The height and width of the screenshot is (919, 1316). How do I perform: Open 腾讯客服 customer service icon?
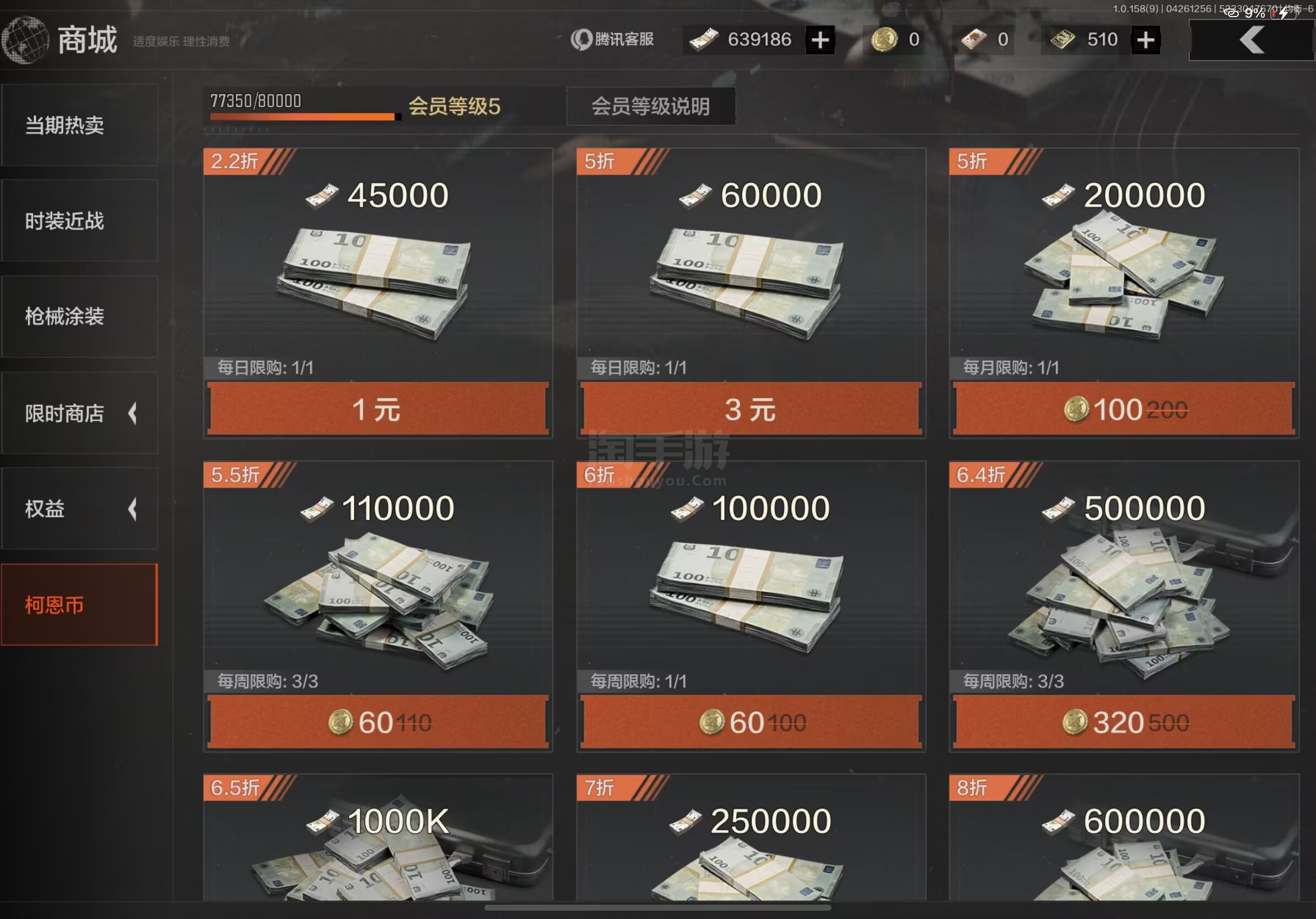coord(581,40)
